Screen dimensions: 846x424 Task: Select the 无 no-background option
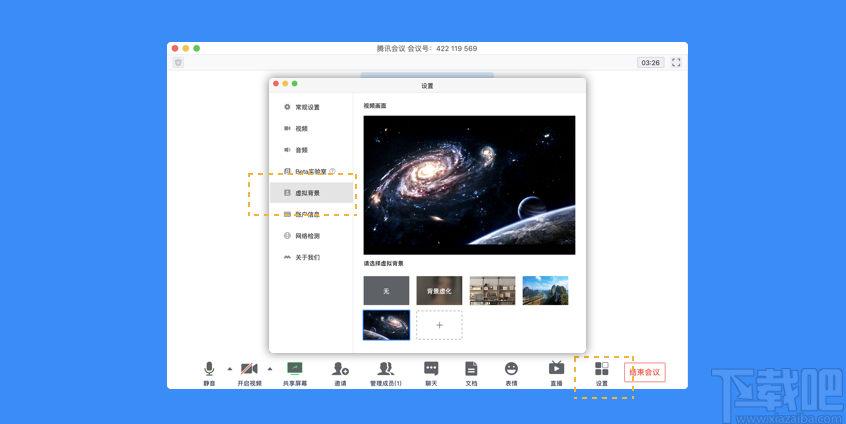[x=386, y=291]
